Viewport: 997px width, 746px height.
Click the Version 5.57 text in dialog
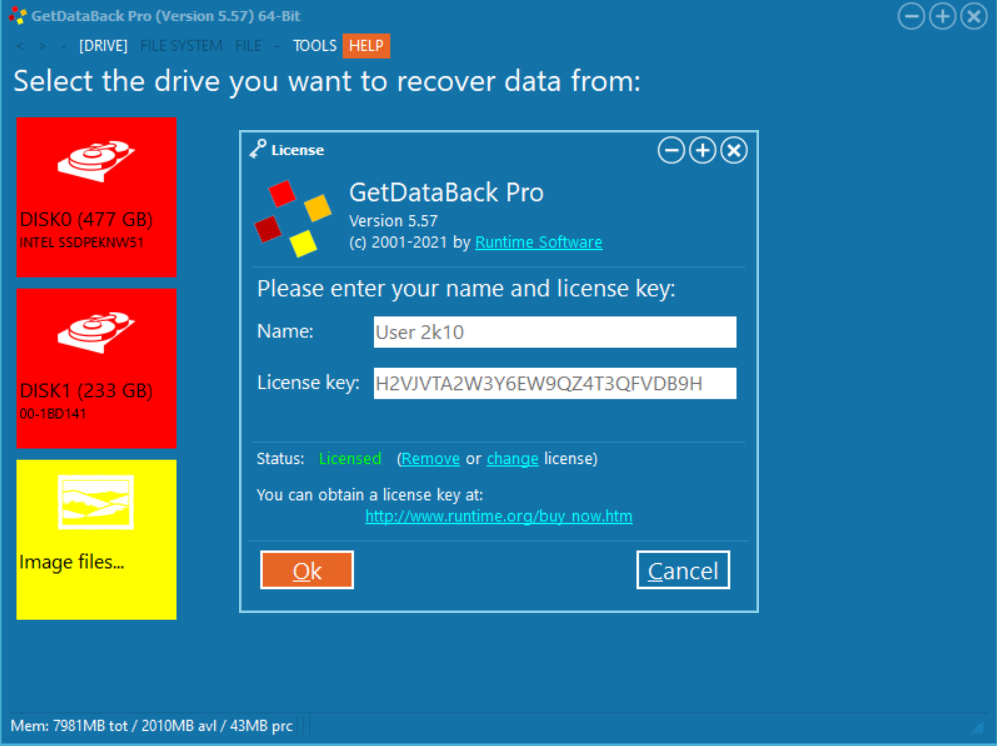click(x=393, y=221)
